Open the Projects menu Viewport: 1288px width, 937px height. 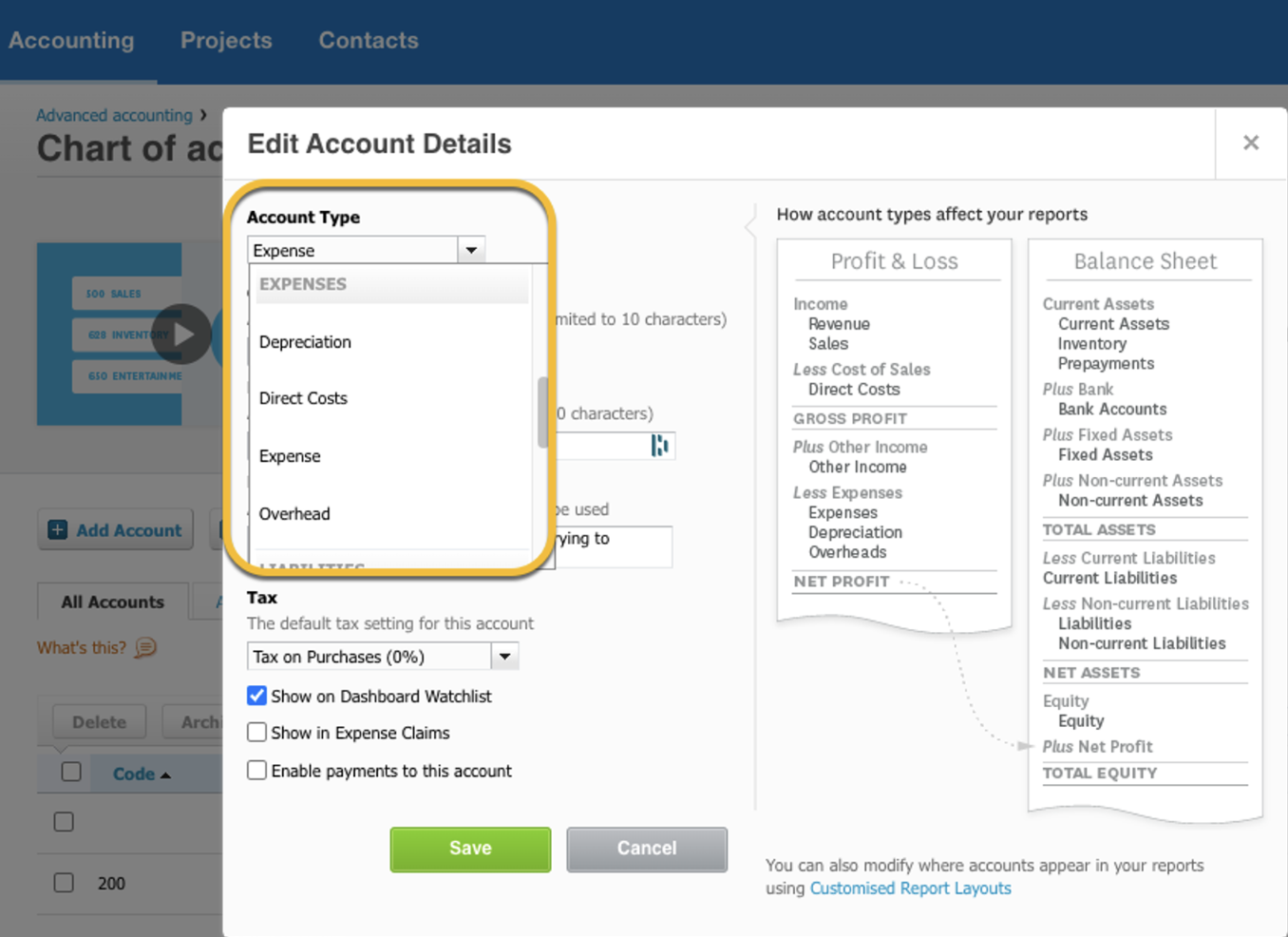226,40
